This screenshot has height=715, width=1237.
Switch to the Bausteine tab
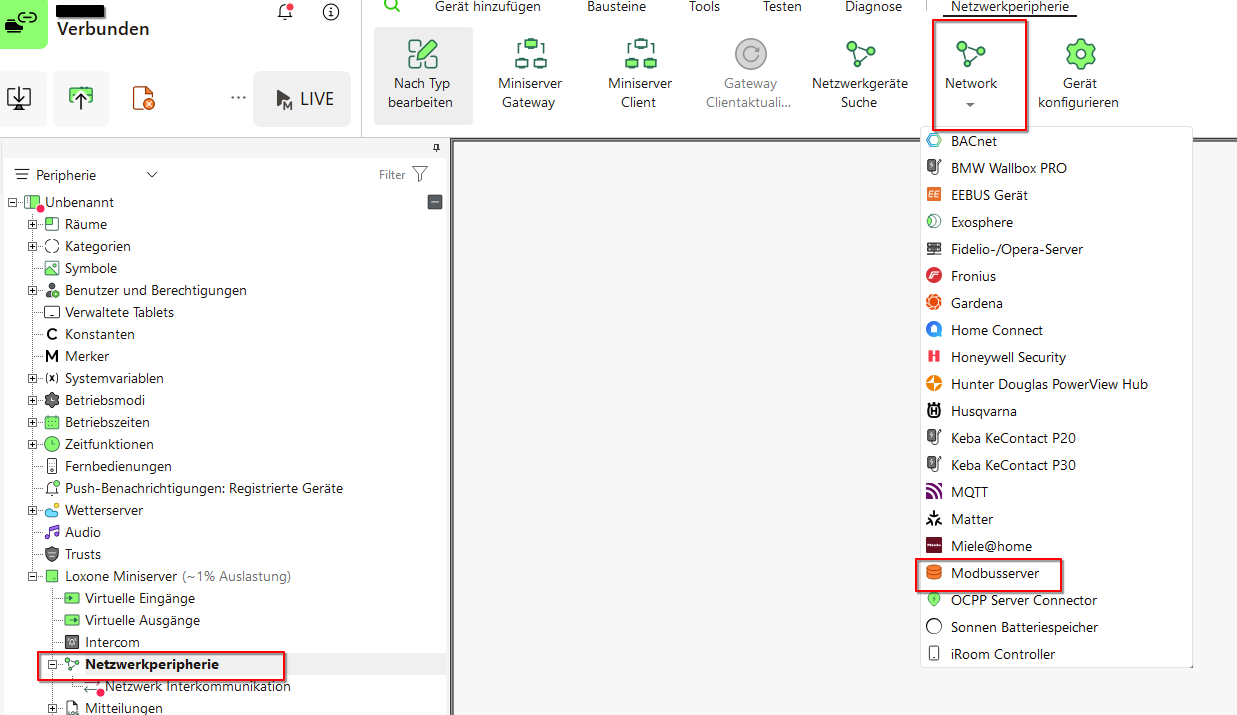click(x=616, y=7)
